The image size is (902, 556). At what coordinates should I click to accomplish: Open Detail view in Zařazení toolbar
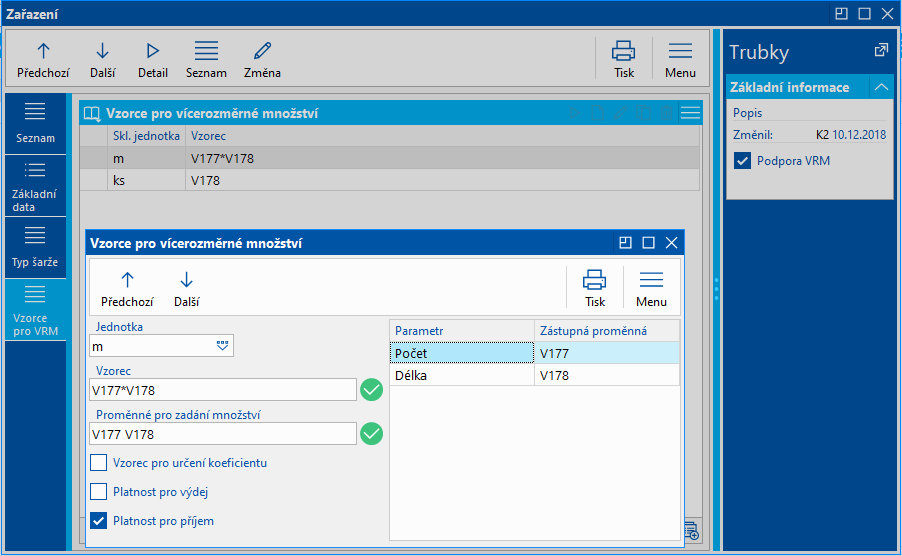click(x=152, y=60)
